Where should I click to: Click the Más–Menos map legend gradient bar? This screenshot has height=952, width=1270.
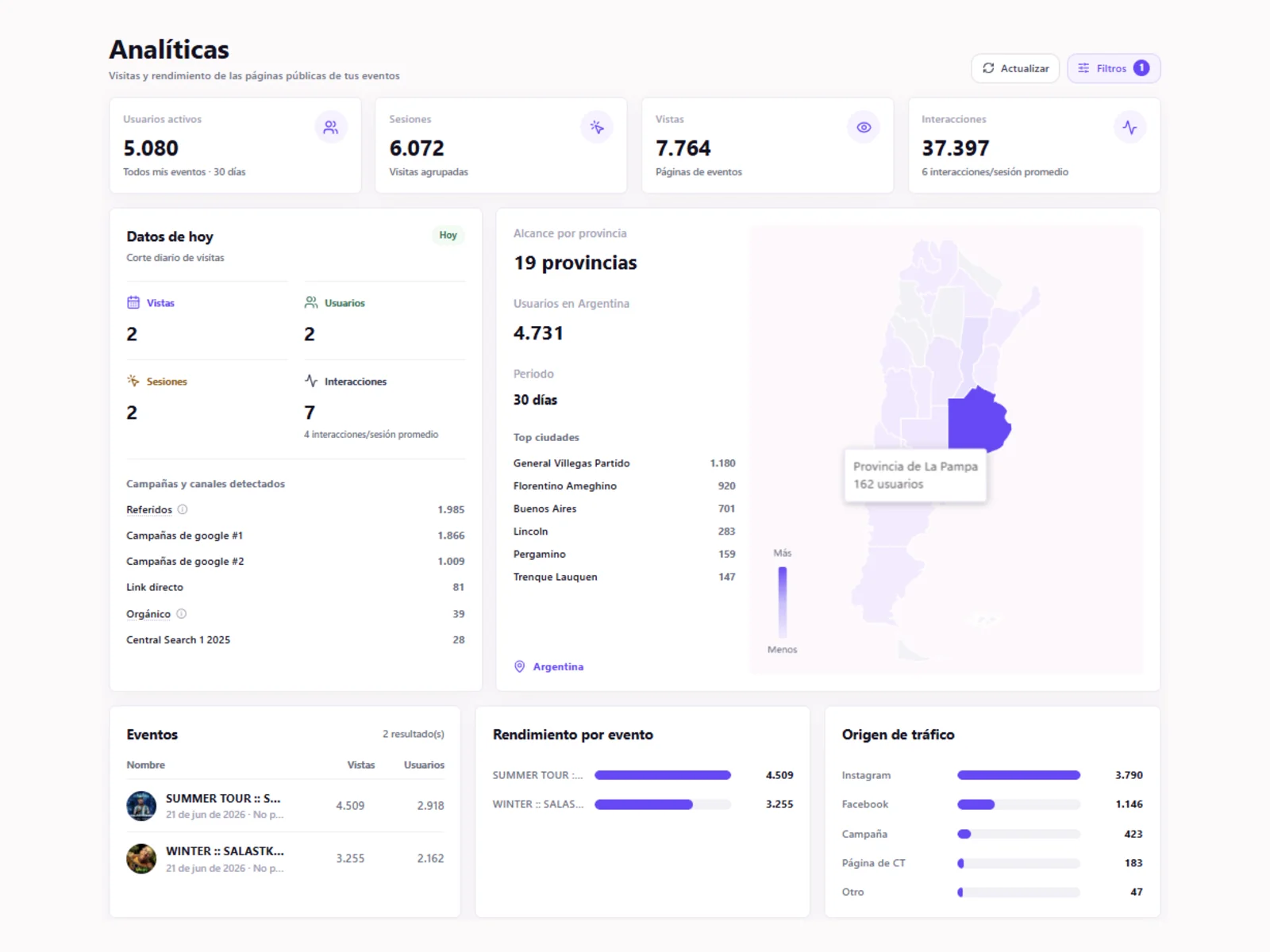[x=783, y=601]
